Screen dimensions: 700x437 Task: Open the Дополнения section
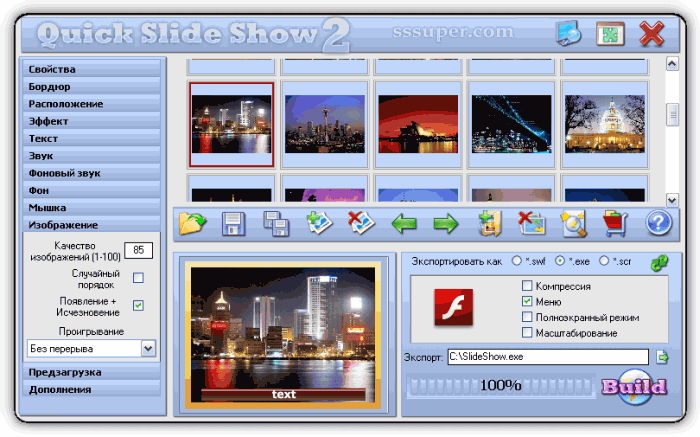92,390
